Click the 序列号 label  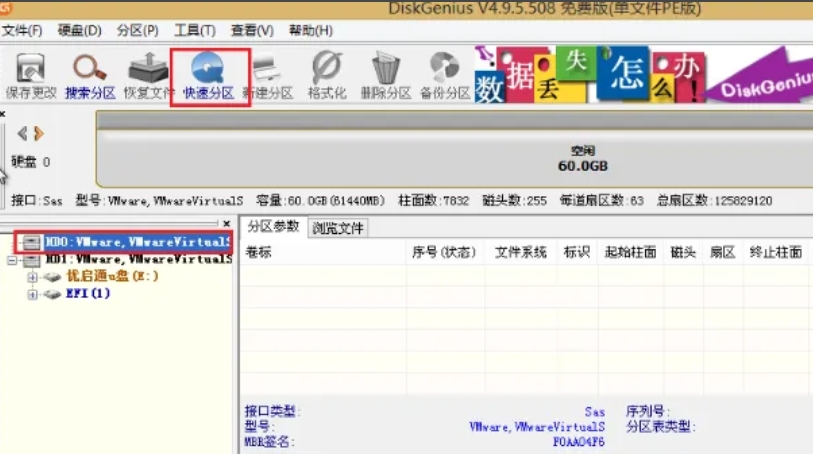tap(648, 412)
